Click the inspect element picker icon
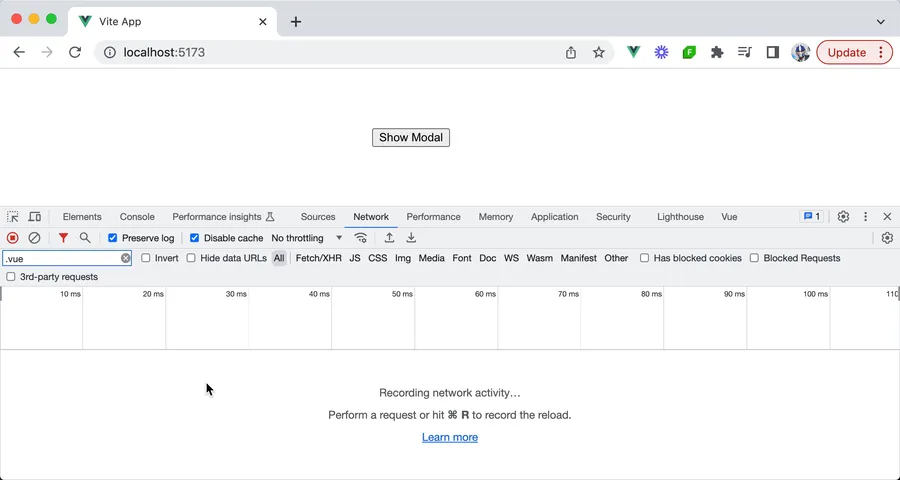The height and width of the screenshot is (480, 900). tap(13, 217)
